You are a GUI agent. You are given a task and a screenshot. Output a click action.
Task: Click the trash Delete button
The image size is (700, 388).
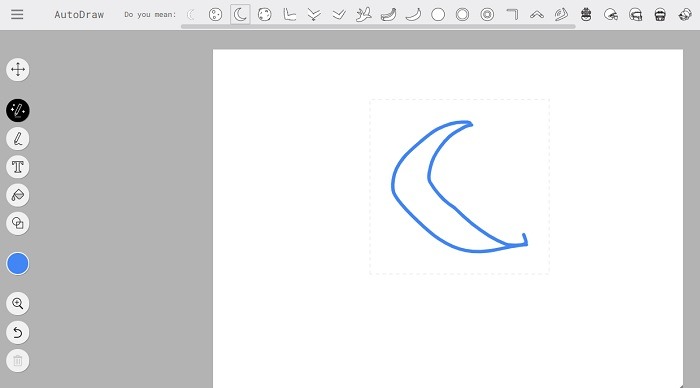coord(18,361)
